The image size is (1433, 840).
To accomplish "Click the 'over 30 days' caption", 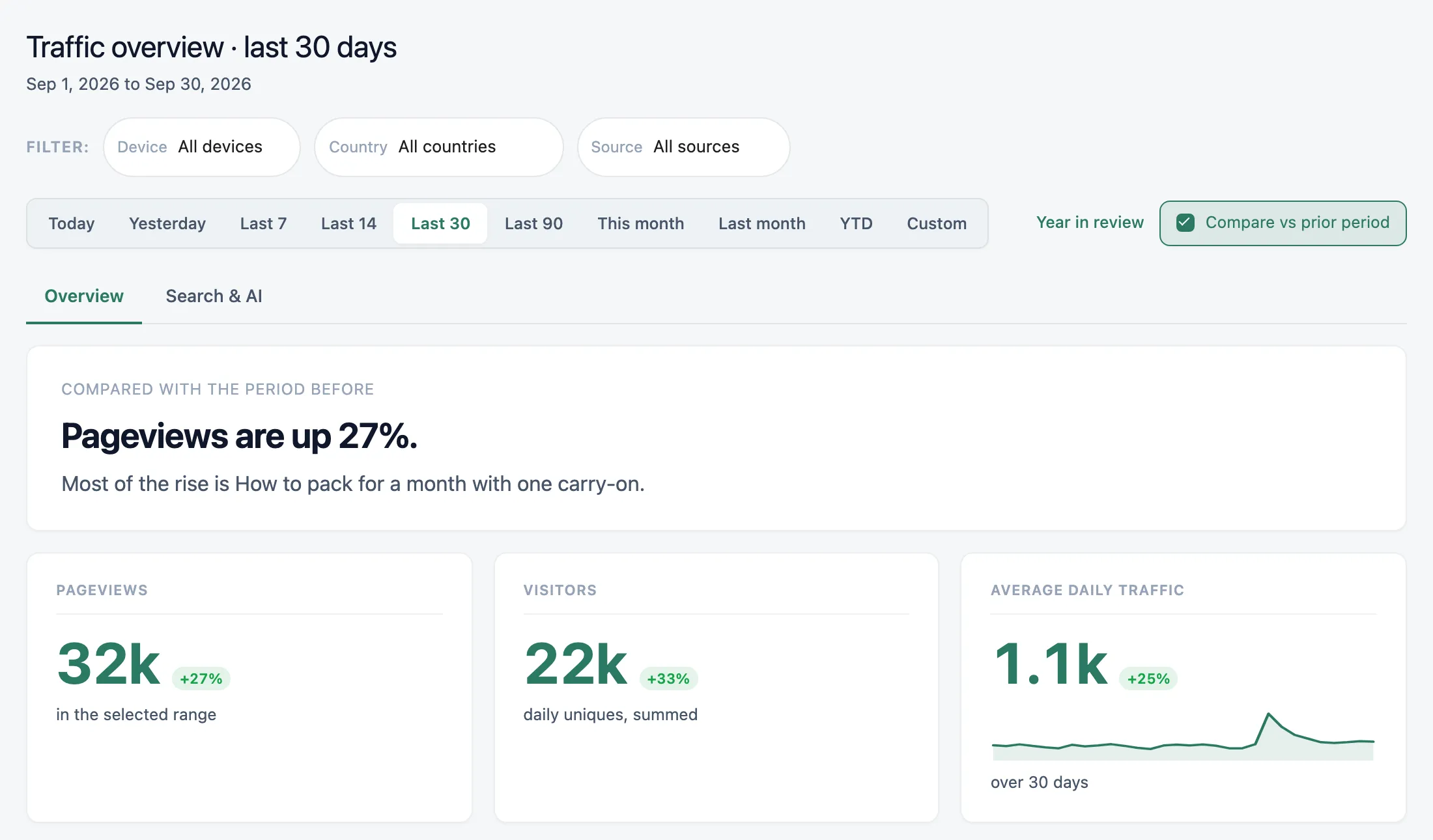I will click(x=1040, y=782).
